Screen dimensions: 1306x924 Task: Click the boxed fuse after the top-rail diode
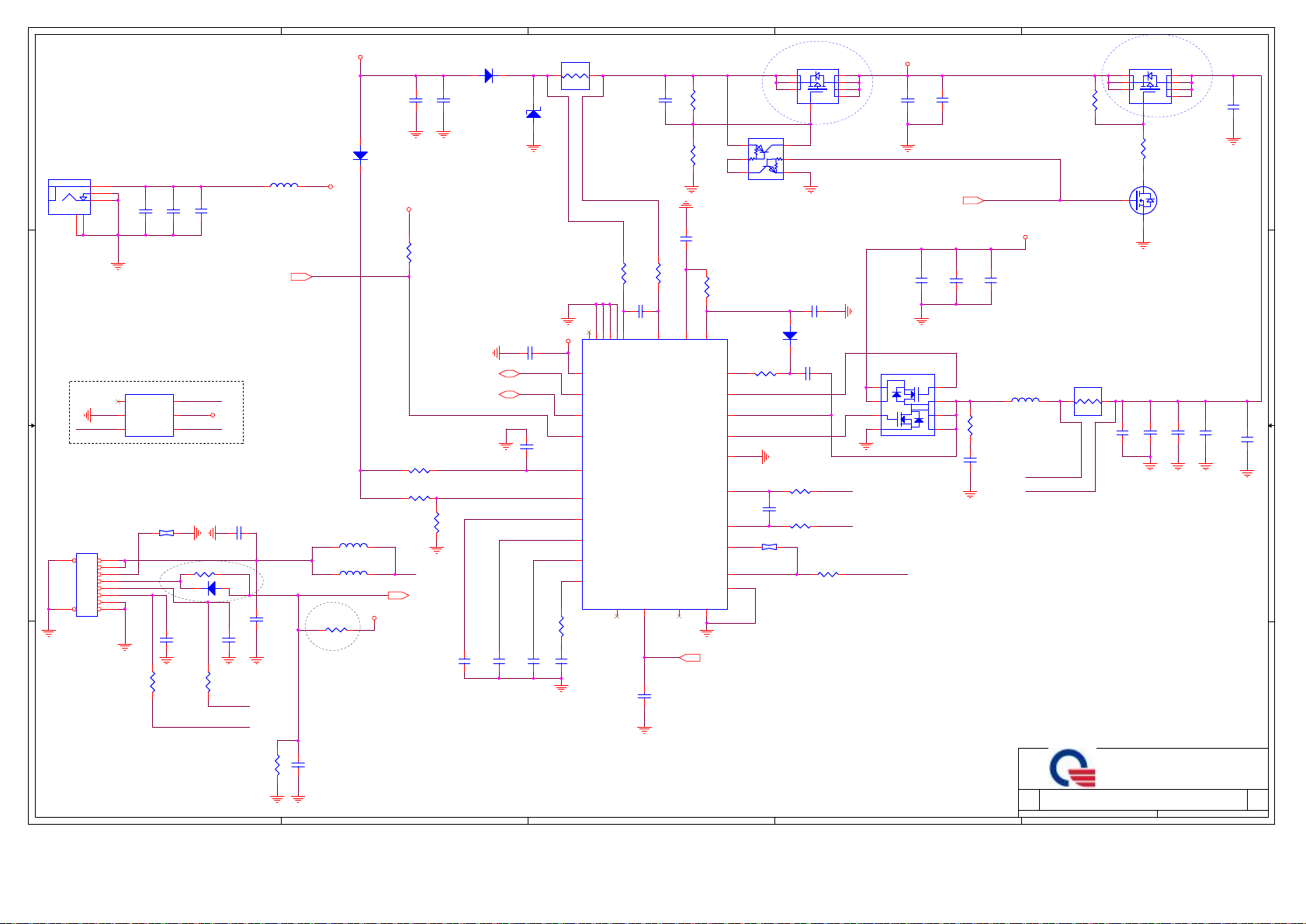pyautogui.click(x=575, y=76)
